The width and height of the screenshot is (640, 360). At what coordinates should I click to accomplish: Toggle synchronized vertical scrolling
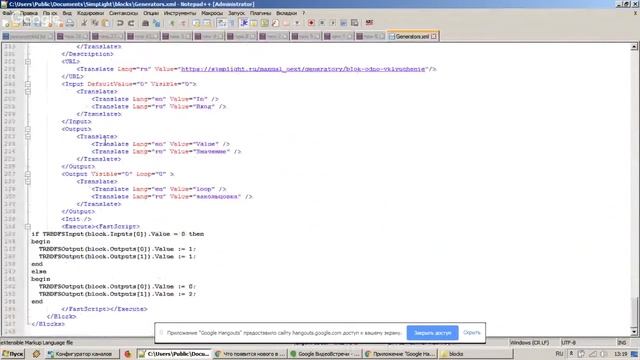[x=196, y=23]
